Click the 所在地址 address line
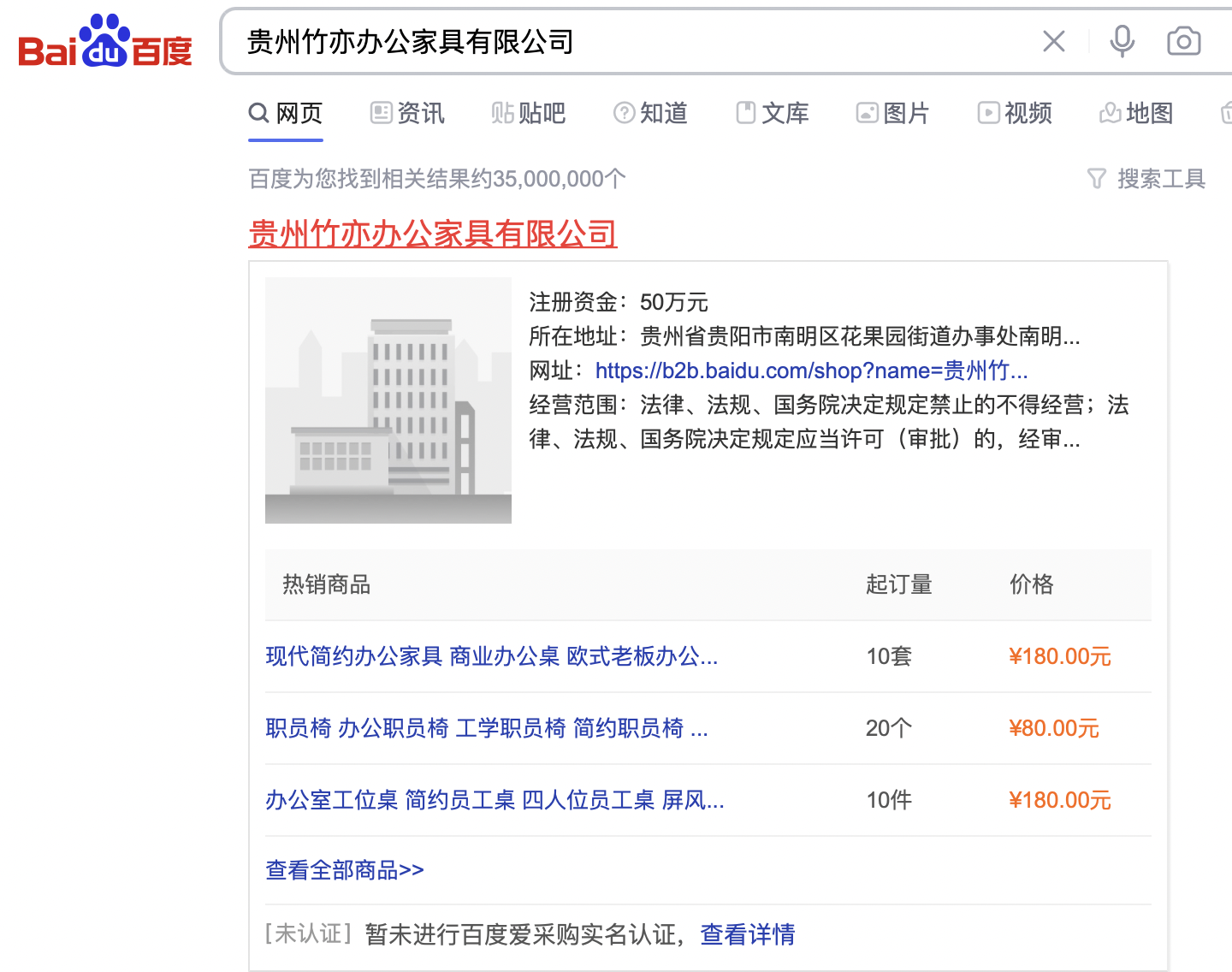The width and height of the screenshot is (1232, 972). tap(804, 336)
